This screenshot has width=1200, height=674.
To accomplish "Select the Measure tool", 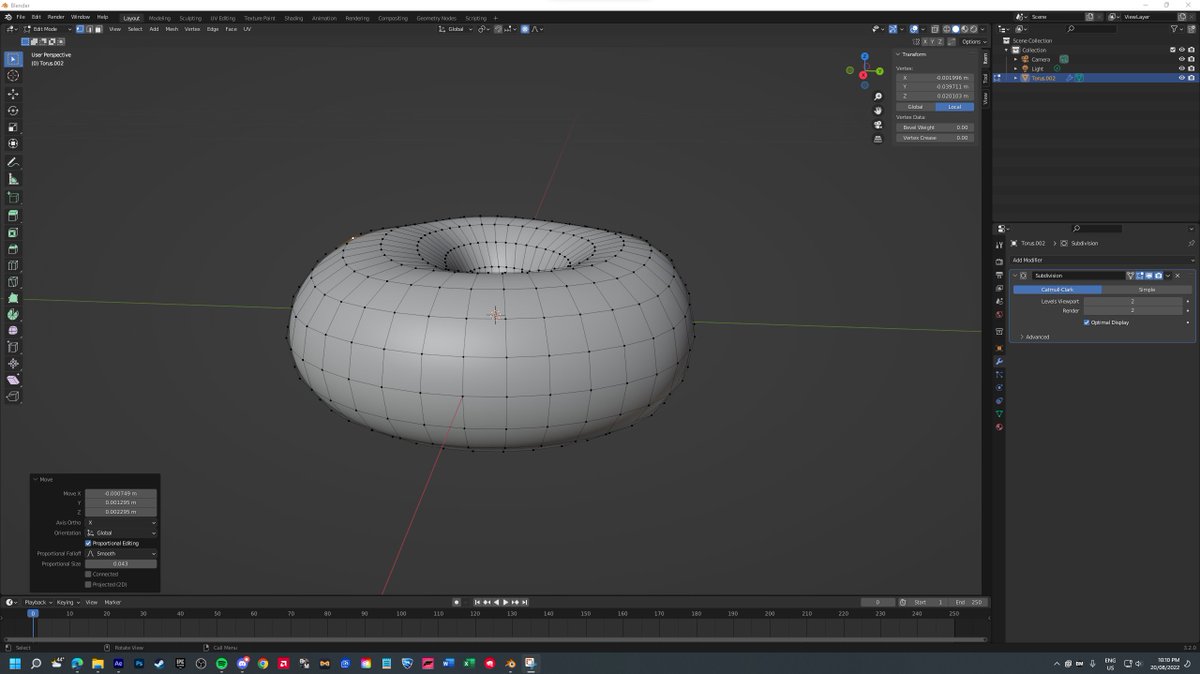I will click(13, 179).
